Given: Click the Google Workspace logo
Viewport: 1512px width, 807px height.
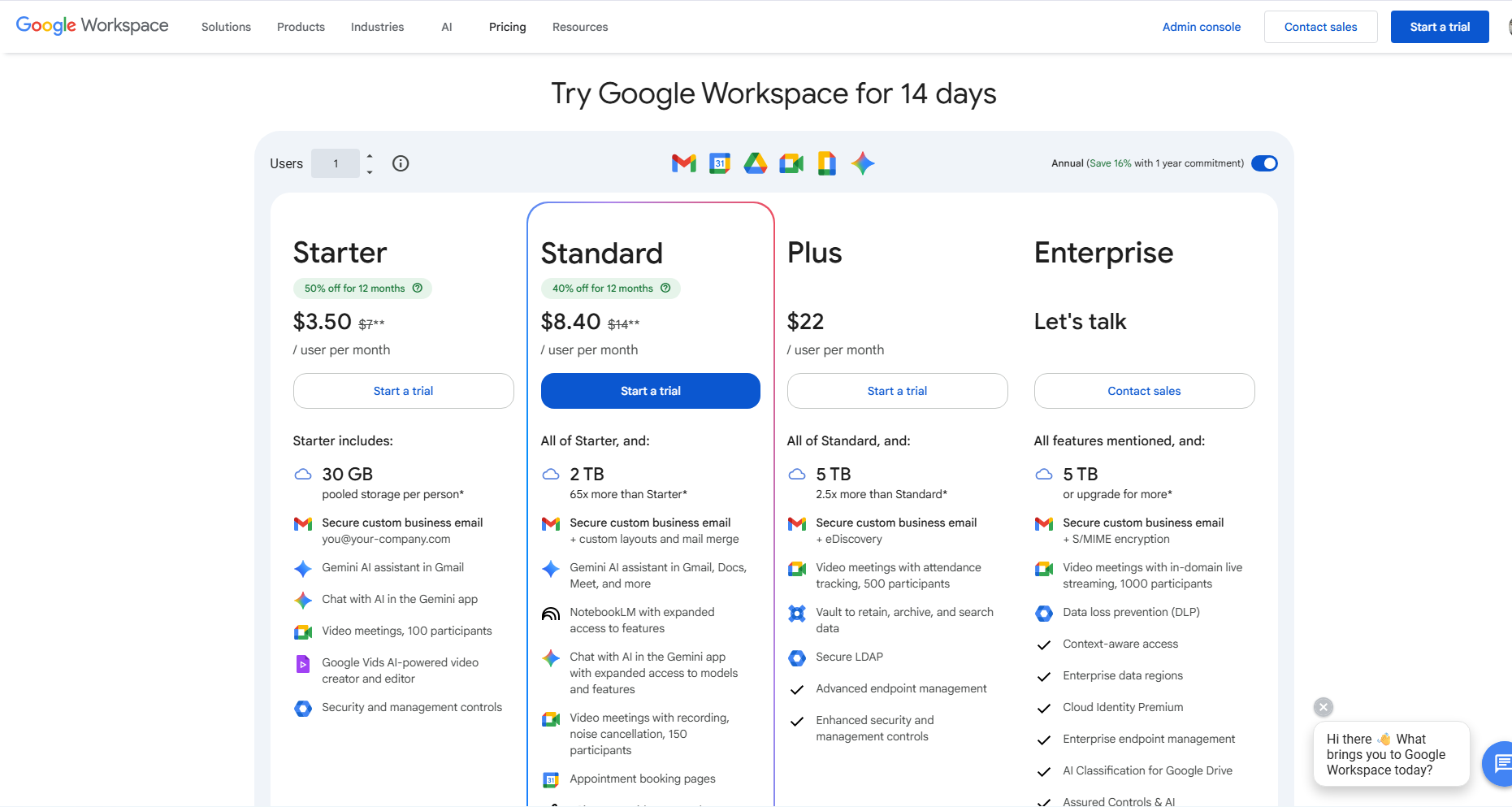Looking at the screenshot, I should click(x=92, y=25).
